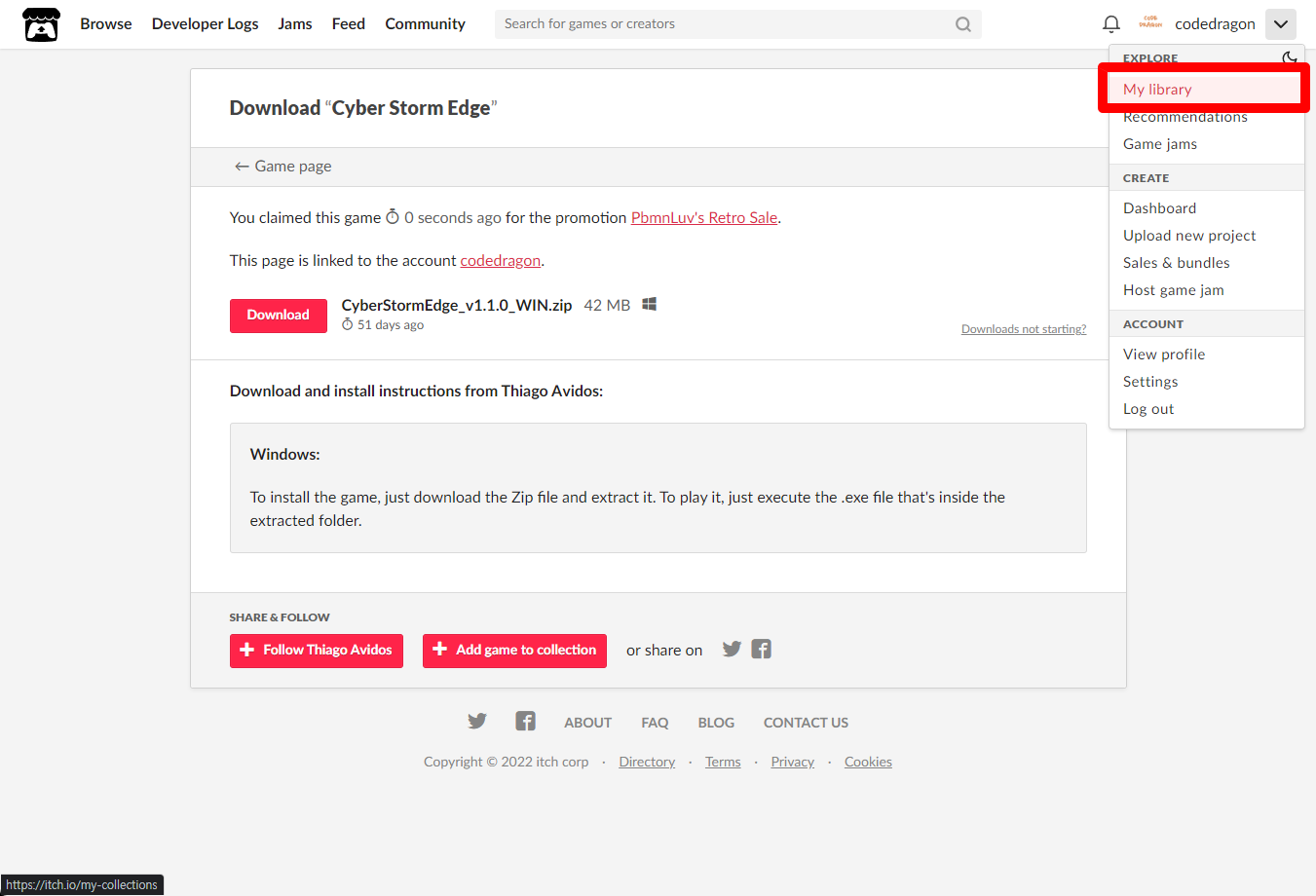Click the codedragon avatar image

(x=1150, y=23)
